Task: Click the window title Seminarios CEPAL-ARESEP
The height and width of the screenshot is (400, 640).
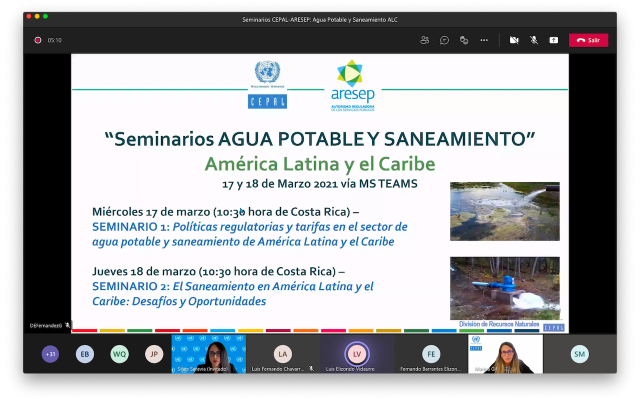Action: point(320,20)
